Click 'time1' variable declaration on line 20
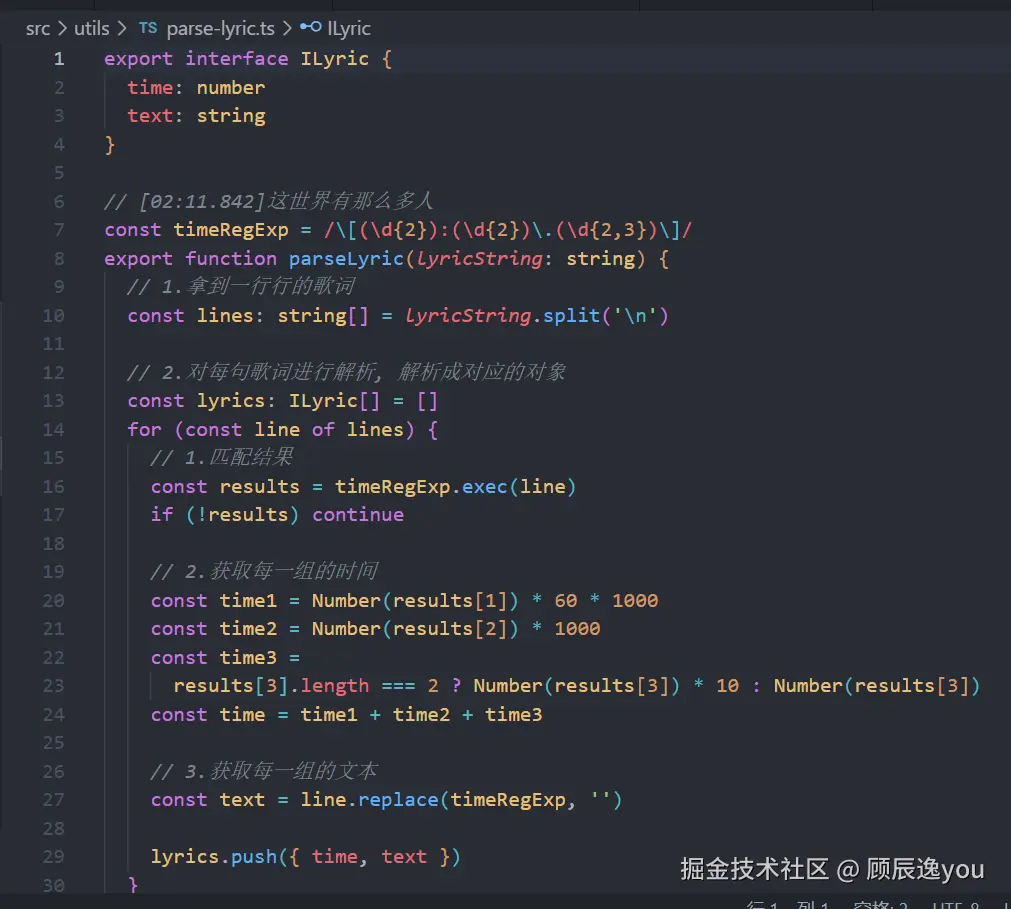The height and width of the screenshot is (909, 1011). tap(248, 601)
